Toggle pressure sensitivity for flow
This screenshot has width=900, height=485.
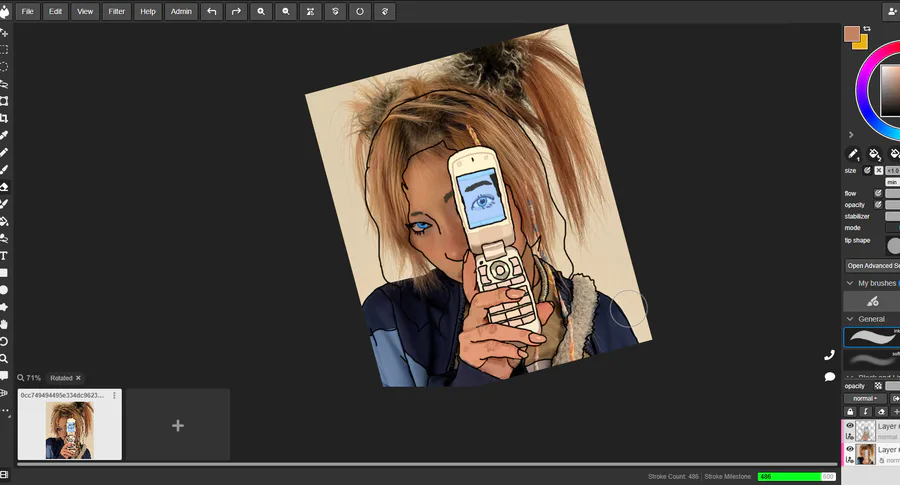(x=878, y=193)
